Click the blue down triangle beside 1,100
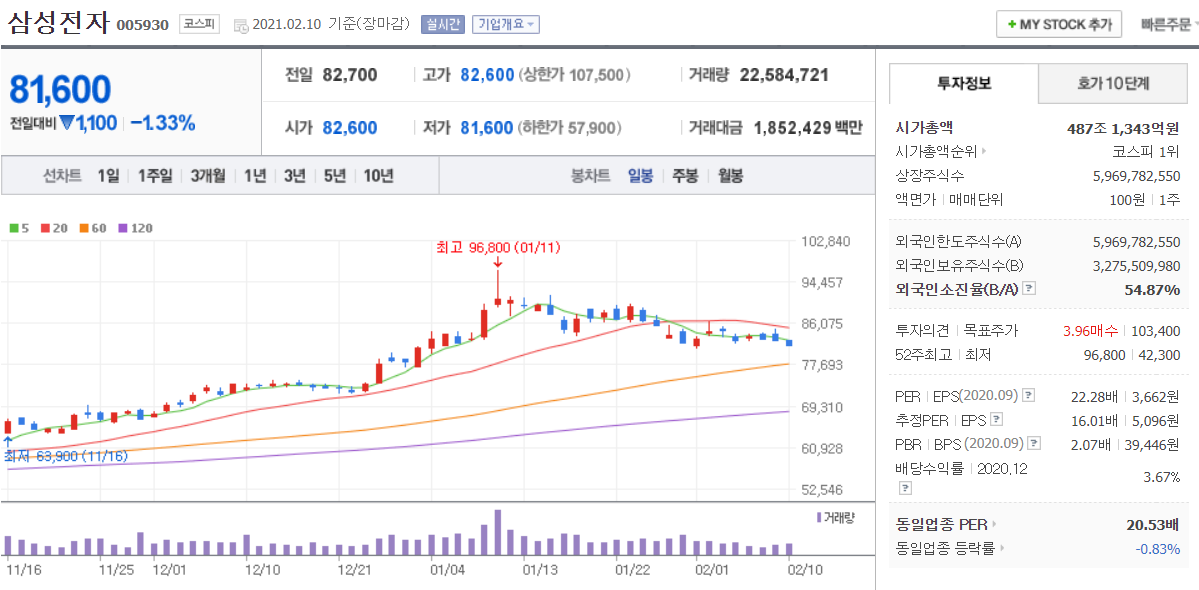 [67, 122]
